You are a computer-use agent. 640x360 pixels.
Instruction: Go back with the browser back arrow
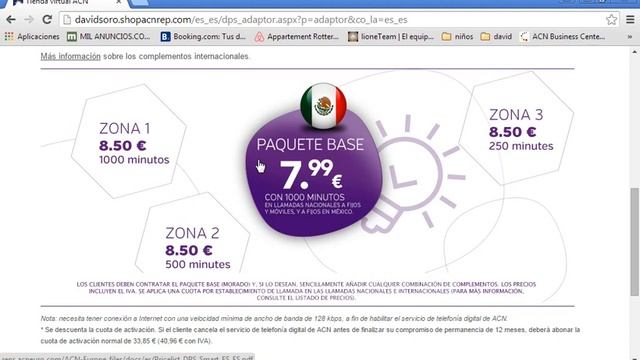(11, 19)
